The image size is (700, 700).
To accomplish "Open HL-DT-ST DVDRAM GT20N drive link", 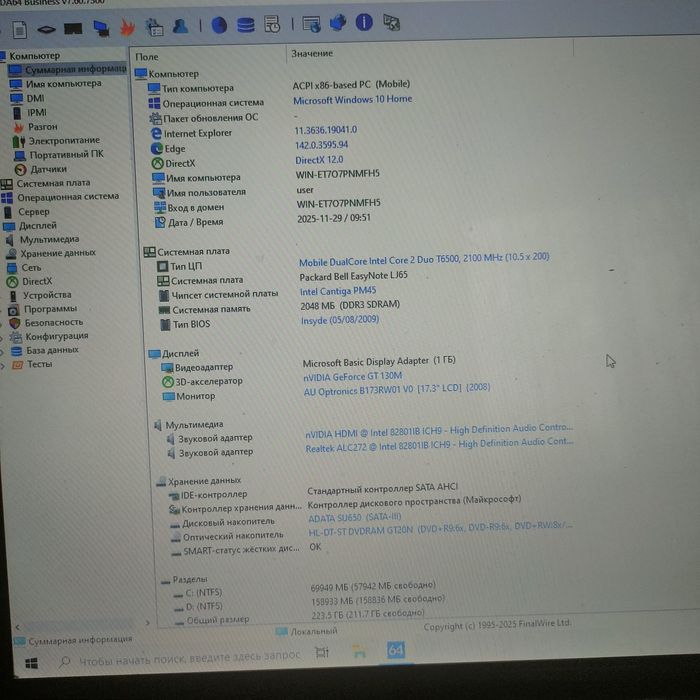I will (x=440, y=529).
